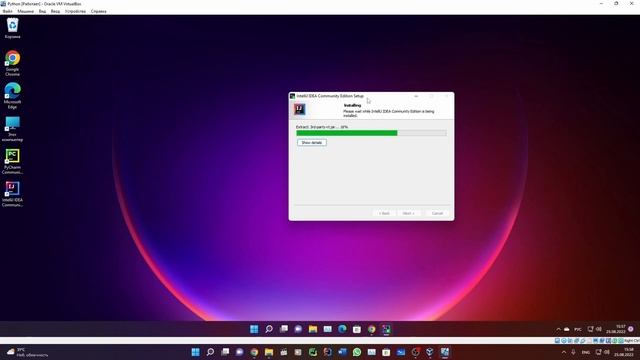Open the Ввод menu in VirtualBox
The image size is (640, 360).
[x=55, y=11]
